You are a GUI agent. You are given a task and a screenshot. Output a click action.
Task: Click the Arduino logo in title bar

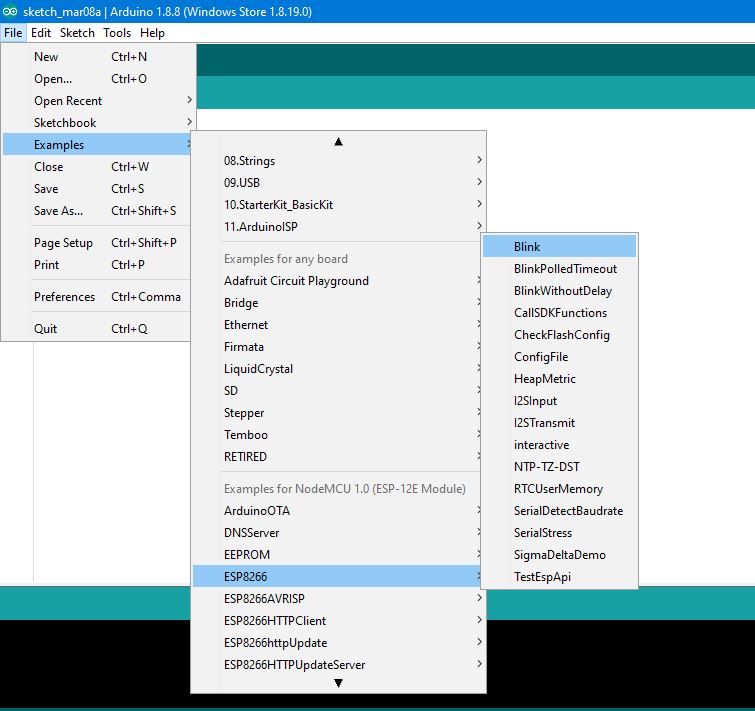10,11
